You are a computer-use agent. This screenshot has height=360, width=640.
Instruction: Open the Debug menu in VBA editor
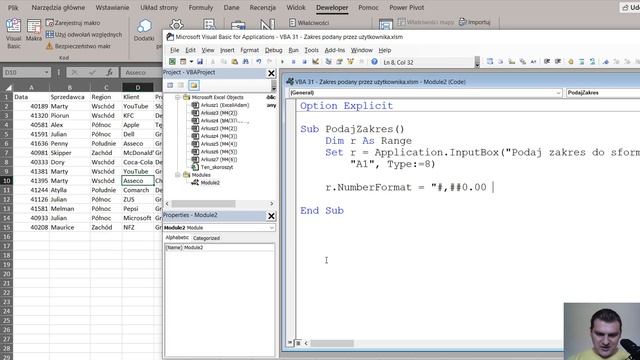273,50
